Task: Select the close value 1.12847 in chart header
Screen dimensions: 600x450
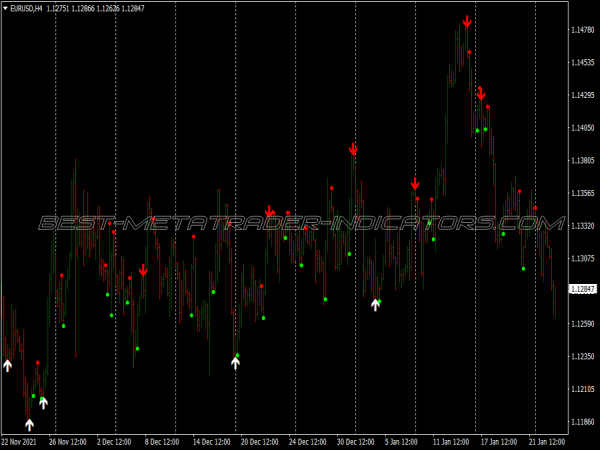Action: [133, 8]
